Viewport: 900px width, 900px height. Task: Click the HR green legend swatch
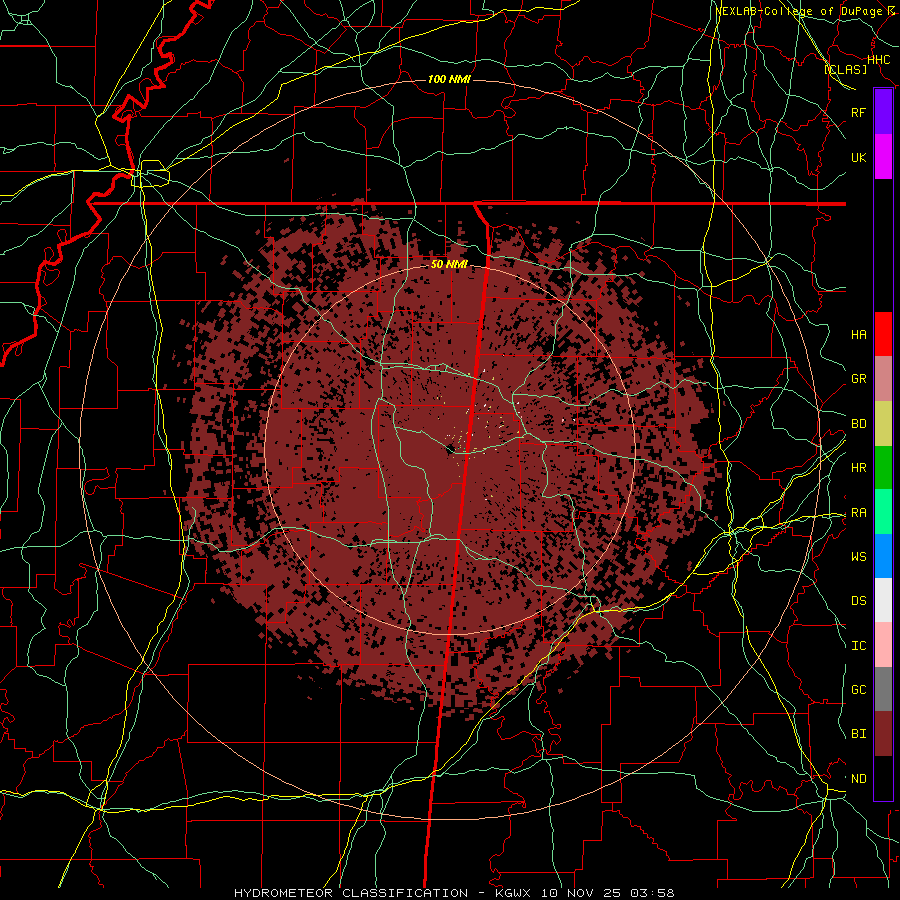coord(883,468)
